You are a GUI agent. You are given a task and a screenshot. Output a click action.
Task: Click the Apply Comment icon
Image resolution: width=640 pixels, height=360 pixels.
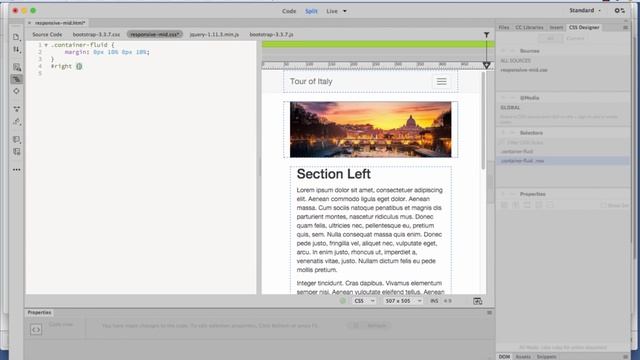click(x=16, y=139)
